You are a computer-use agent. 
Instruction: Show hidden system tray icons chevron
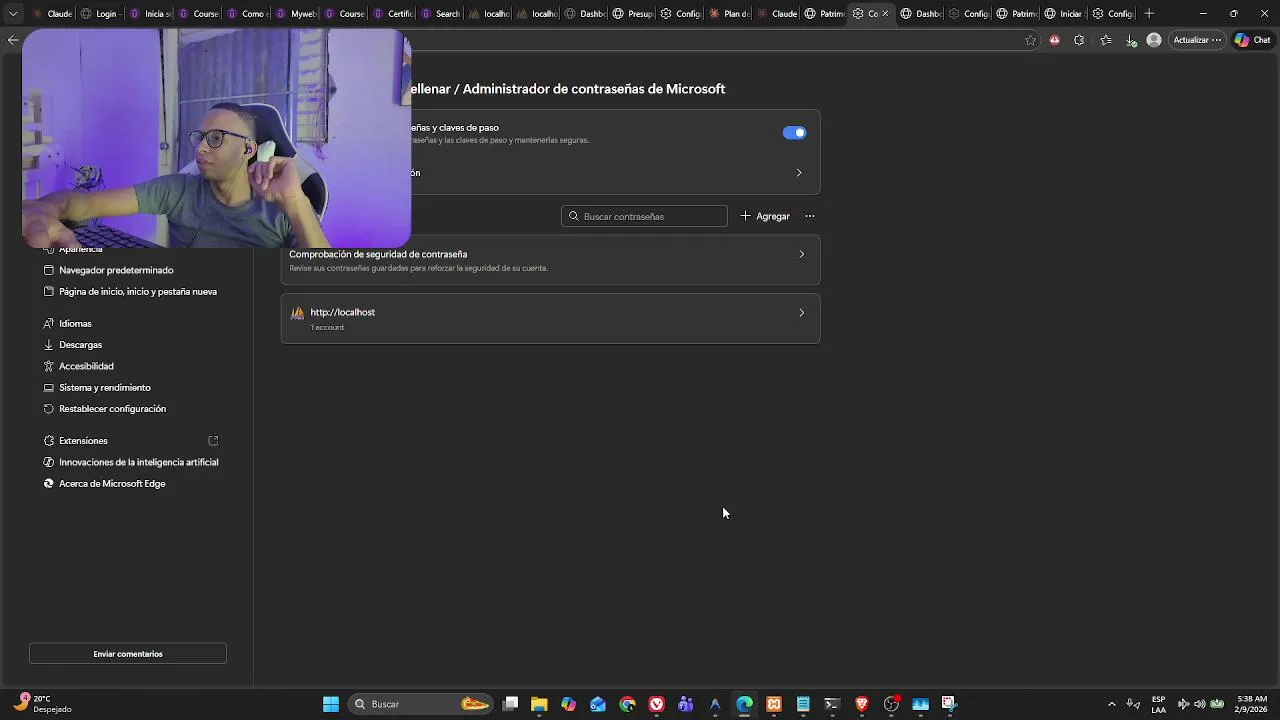pyautogui.click(x=1111, y=704)
